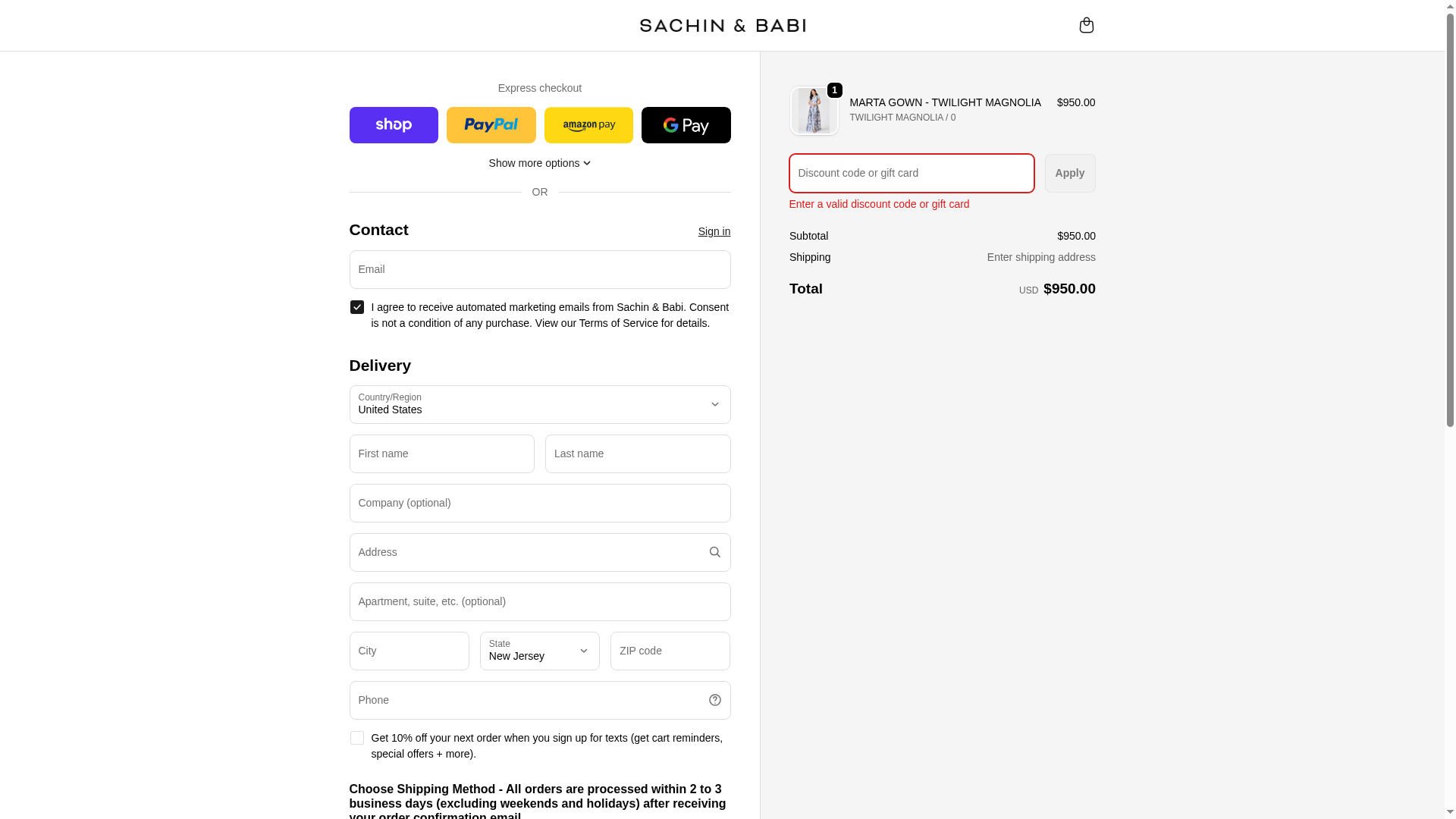Click the Marta Gown product thumbnail
Viewport: 1456px width, 819px height.
814,111
